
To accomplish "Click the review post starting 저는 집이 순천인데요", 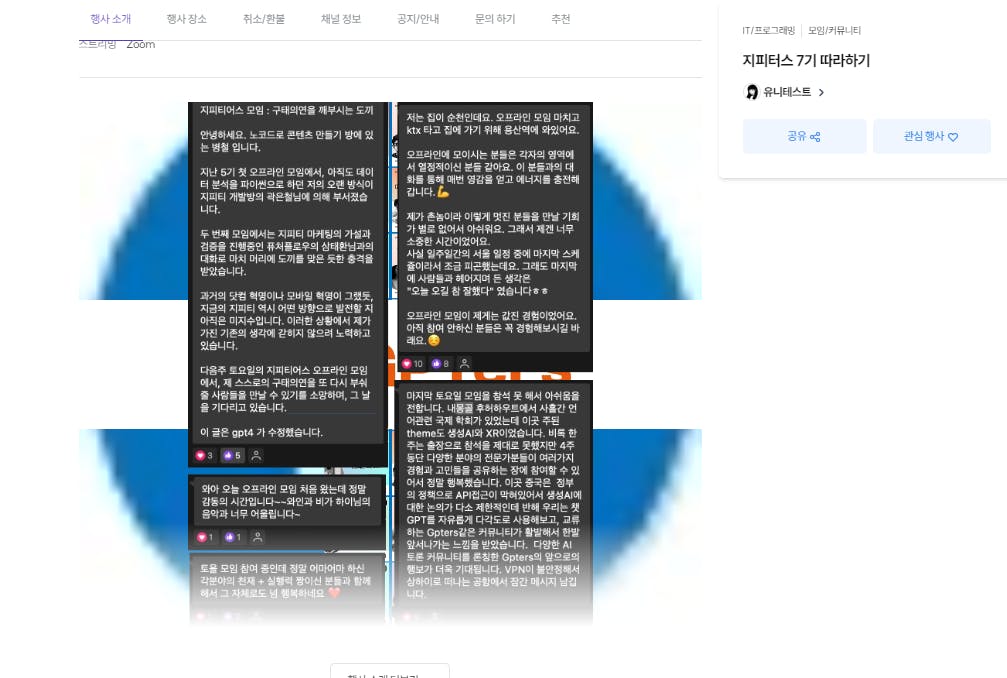I will click(x=493, y=236).
